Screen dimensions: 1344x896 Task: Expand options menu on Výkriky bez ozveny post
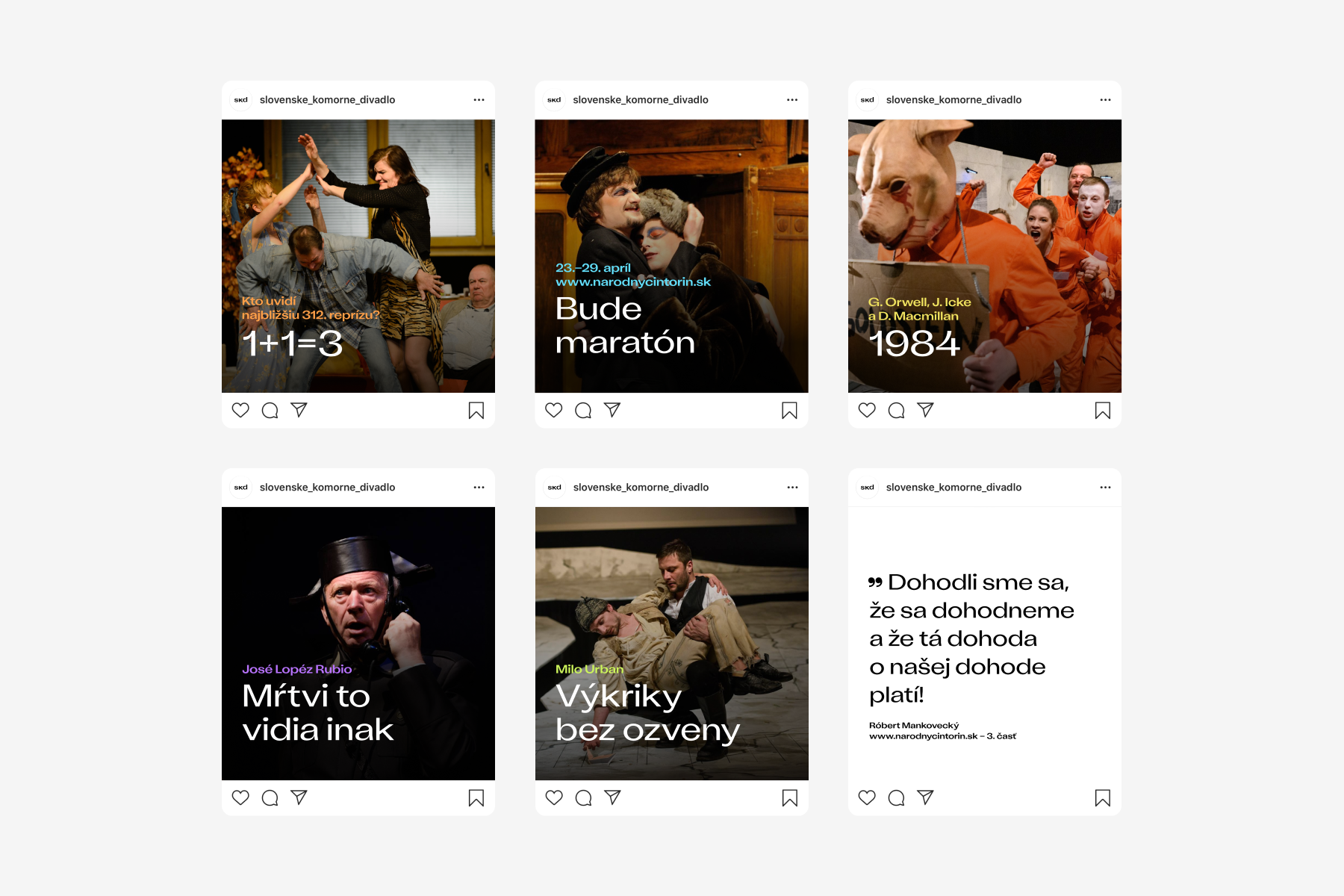click(x=792, y=488)
